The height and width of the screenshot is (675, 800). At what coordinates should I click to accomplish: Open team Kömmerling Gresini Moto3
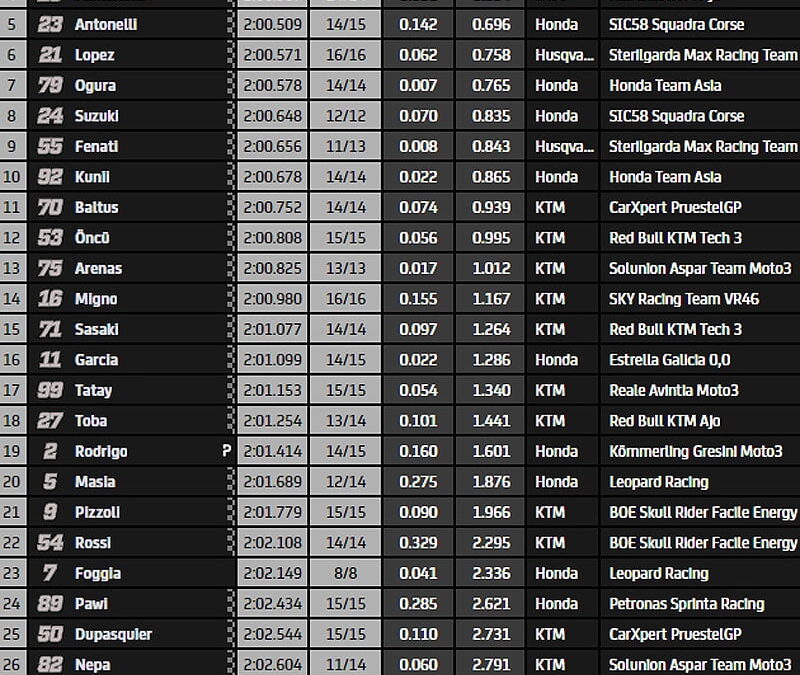pos(695,451)
